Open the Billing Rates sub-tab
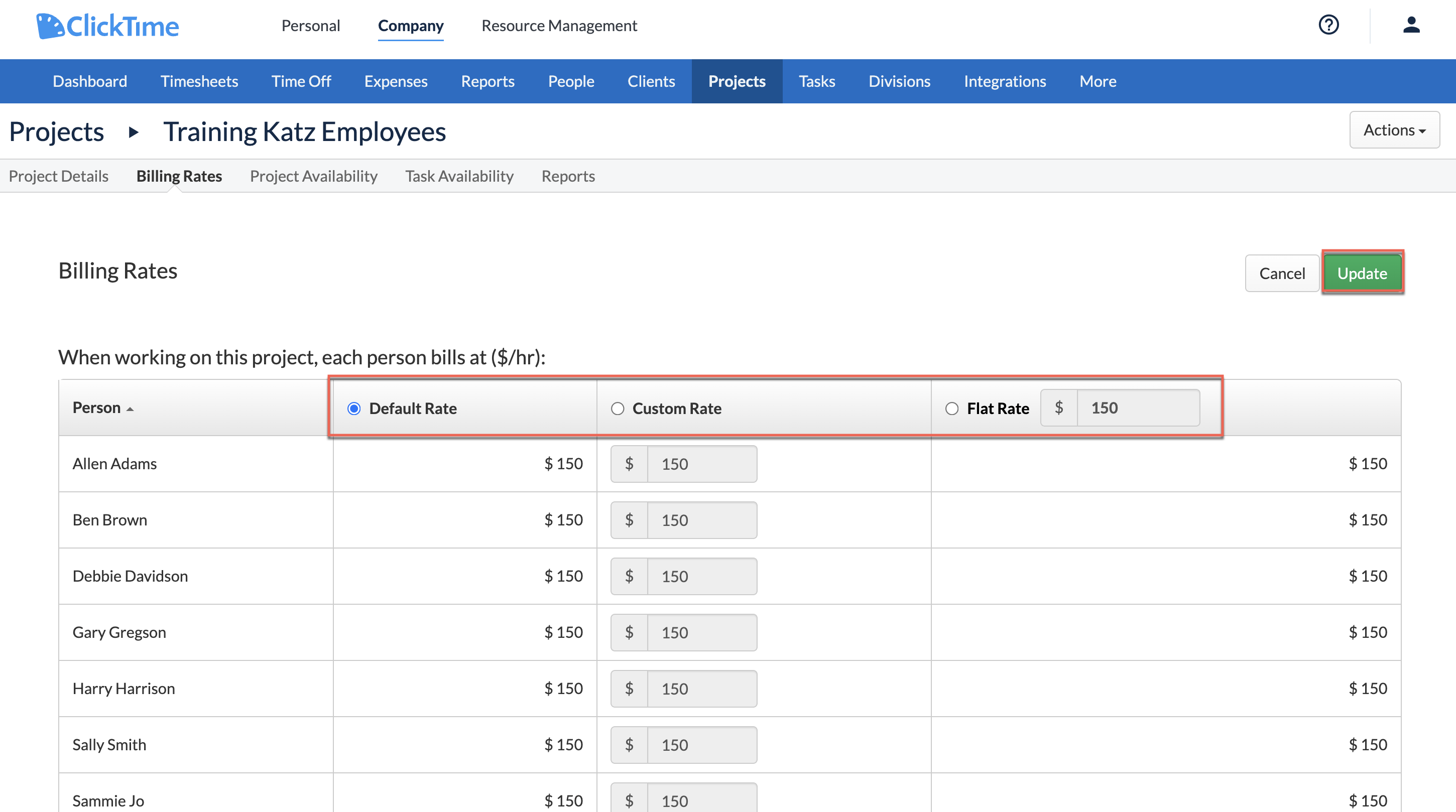Screen dimensions: 1456x812 pos(179,176)
